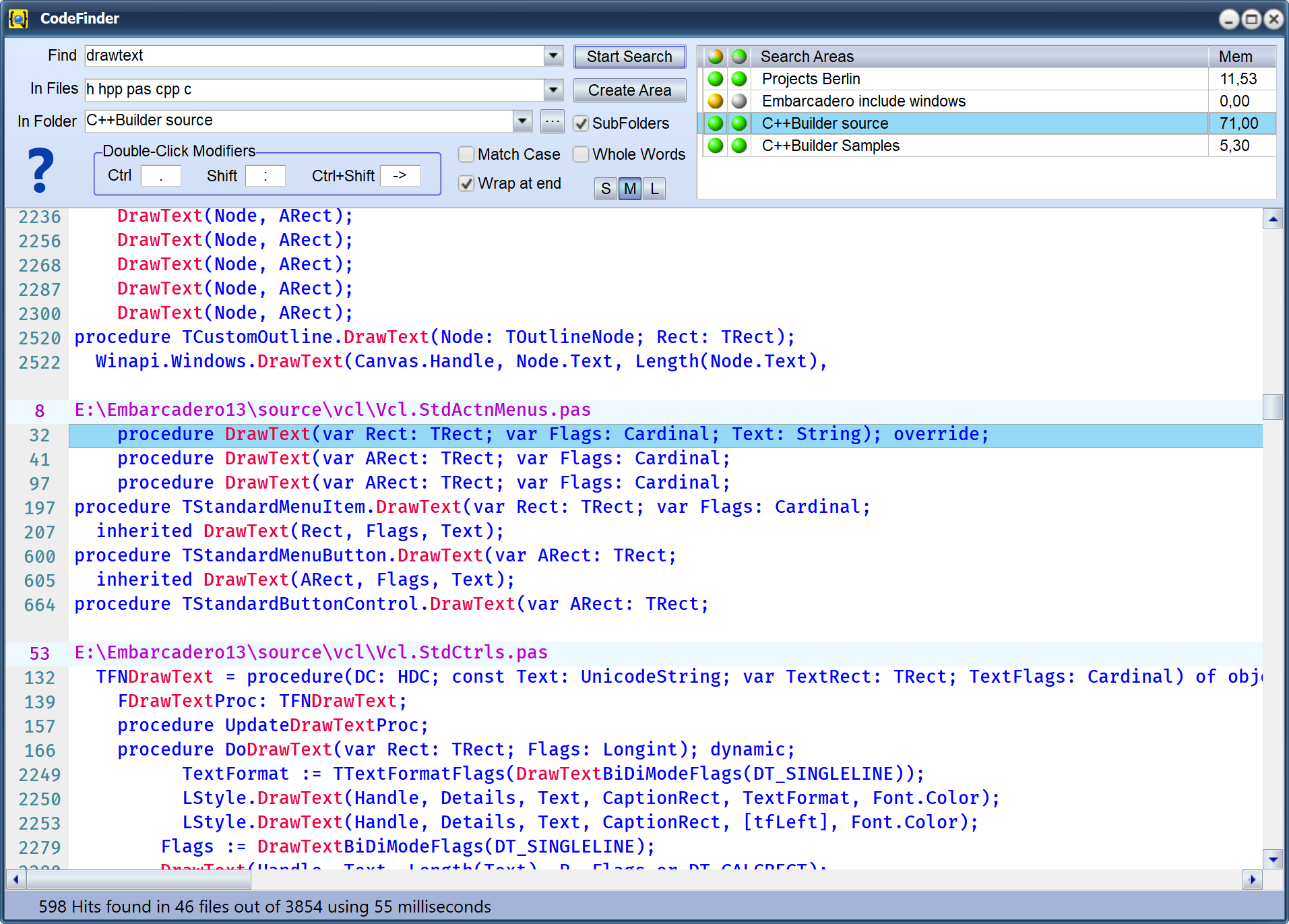The image size is (1289, 924).
Task: Toggle first green light for C++Builder Samples
Action: [x=715, y=146]
